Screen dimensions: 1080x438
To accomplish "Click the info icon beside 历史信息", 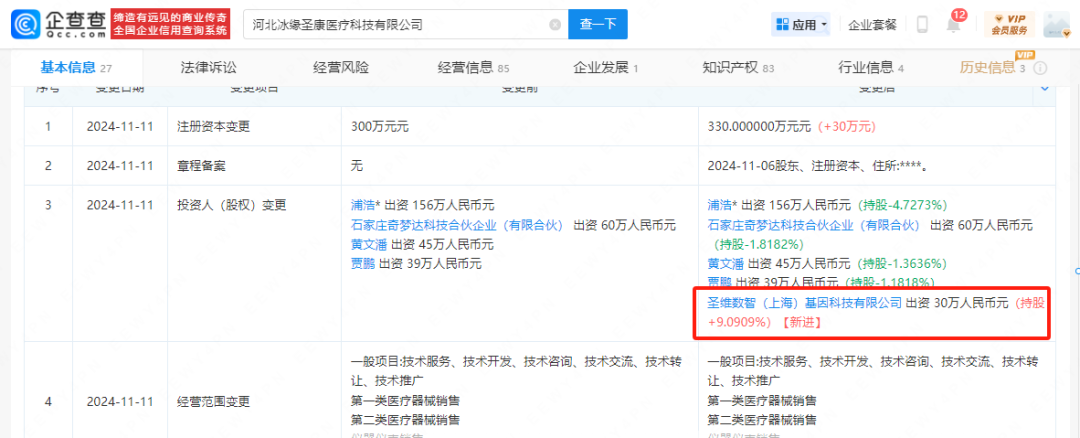I will (1040, 68).
